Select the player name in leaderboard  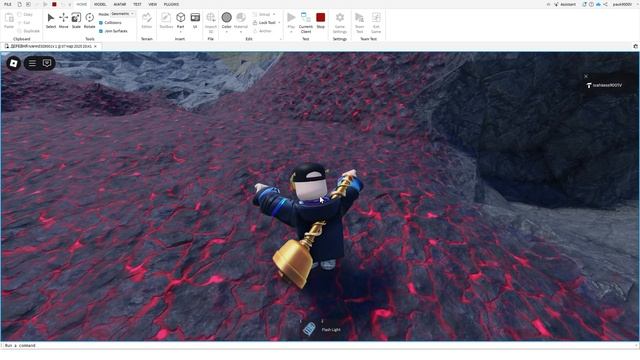click(607, 85)
